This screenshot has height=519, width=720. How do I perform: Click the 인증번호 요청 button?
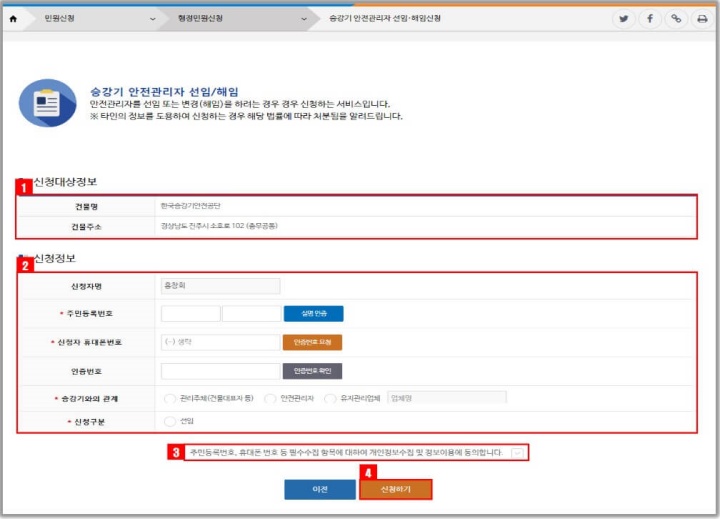tap(312, 342)
